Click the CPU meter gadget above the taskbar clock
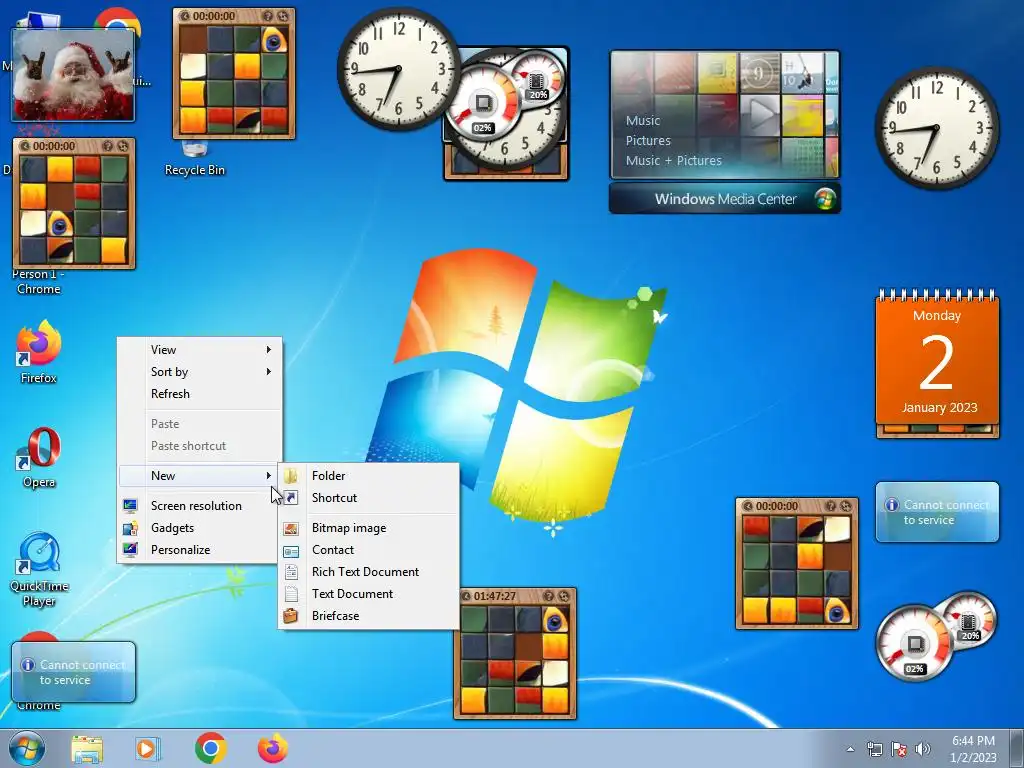The height and width of the screenshot is (768, 1024). point(914,643)
